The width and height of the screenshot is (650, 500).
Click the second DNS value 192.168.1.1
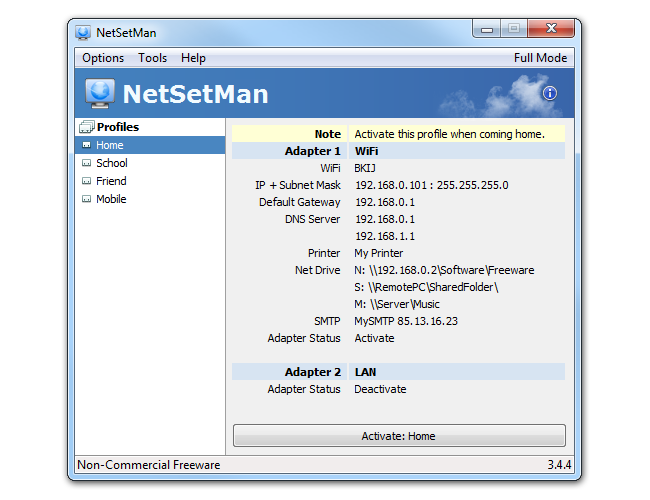pyautogui.click(x=385, y=236)
